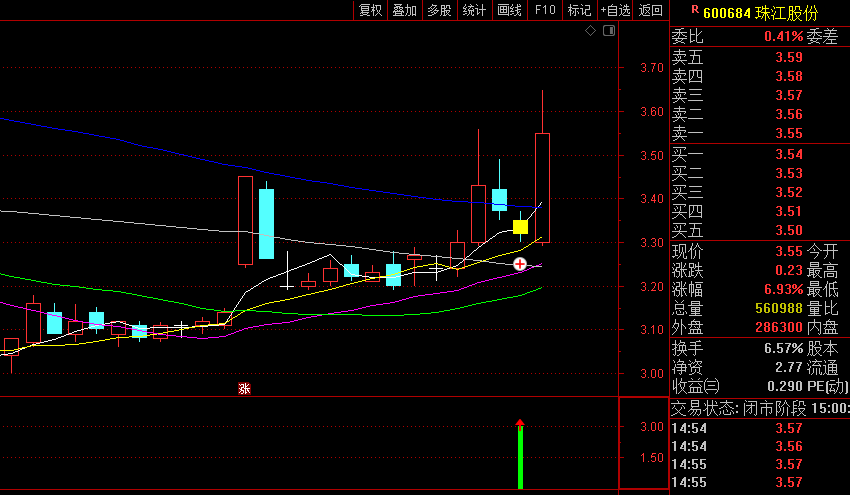Click 涨跌 value 0.23
The height and width of the screenshot is (495, 850).
(x=789, y=271)
